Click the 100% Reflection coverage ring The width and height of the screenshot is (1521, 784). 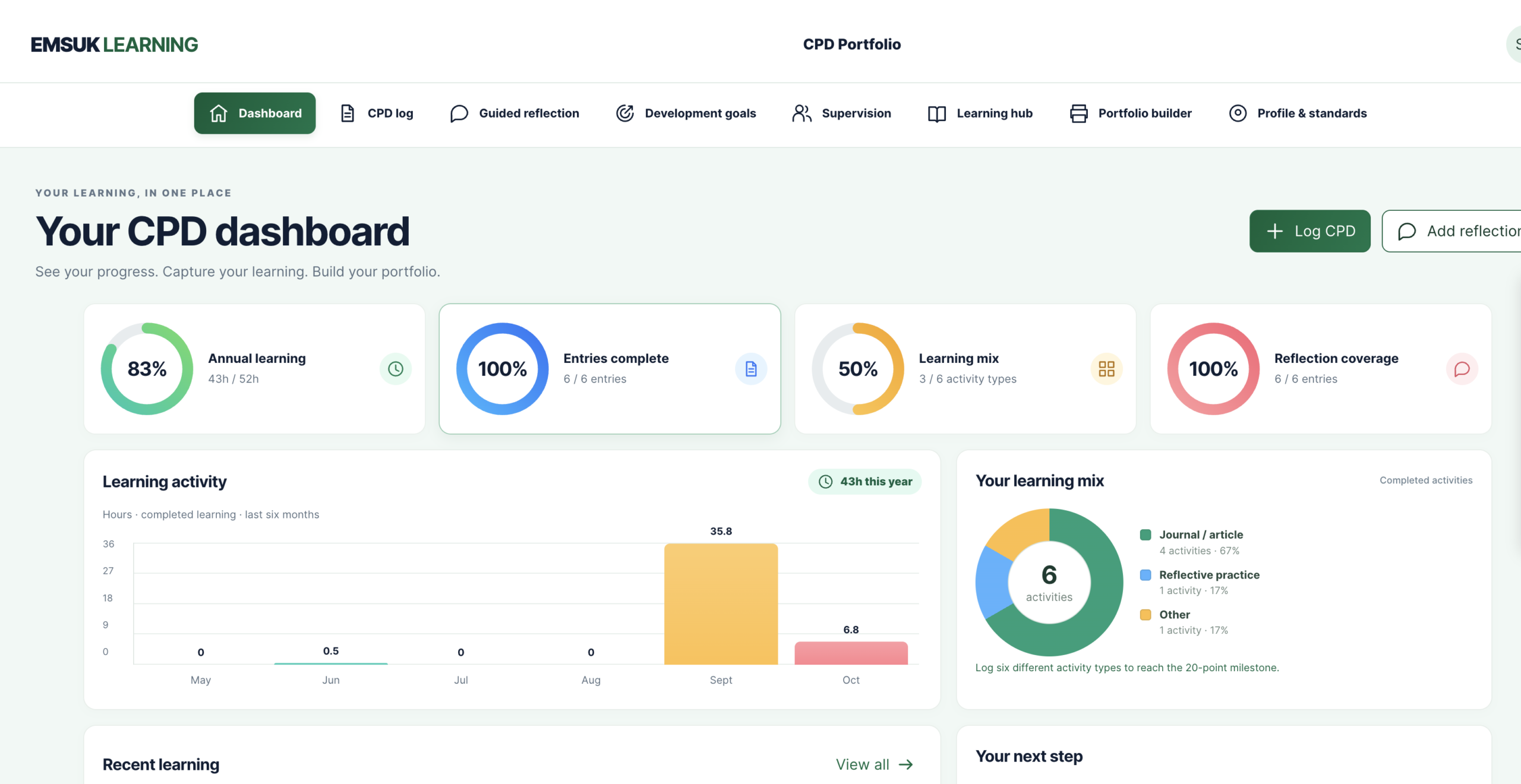click(1213, 369)
